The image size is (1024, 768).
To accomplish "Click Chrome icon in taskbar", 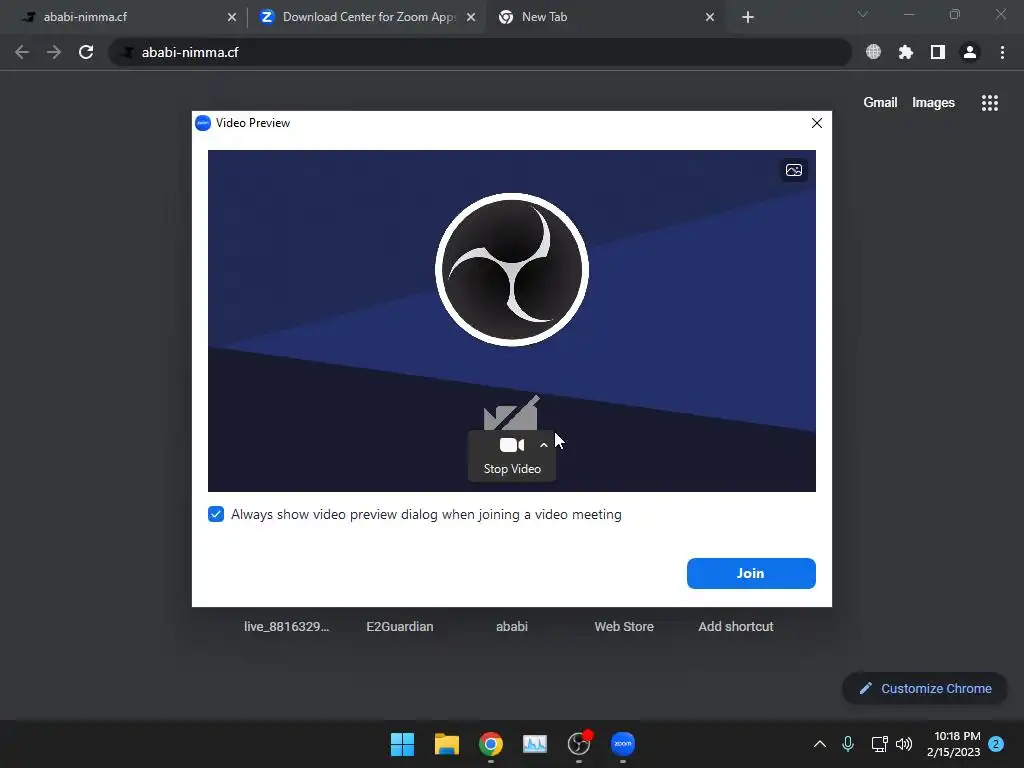I will 490,744.
